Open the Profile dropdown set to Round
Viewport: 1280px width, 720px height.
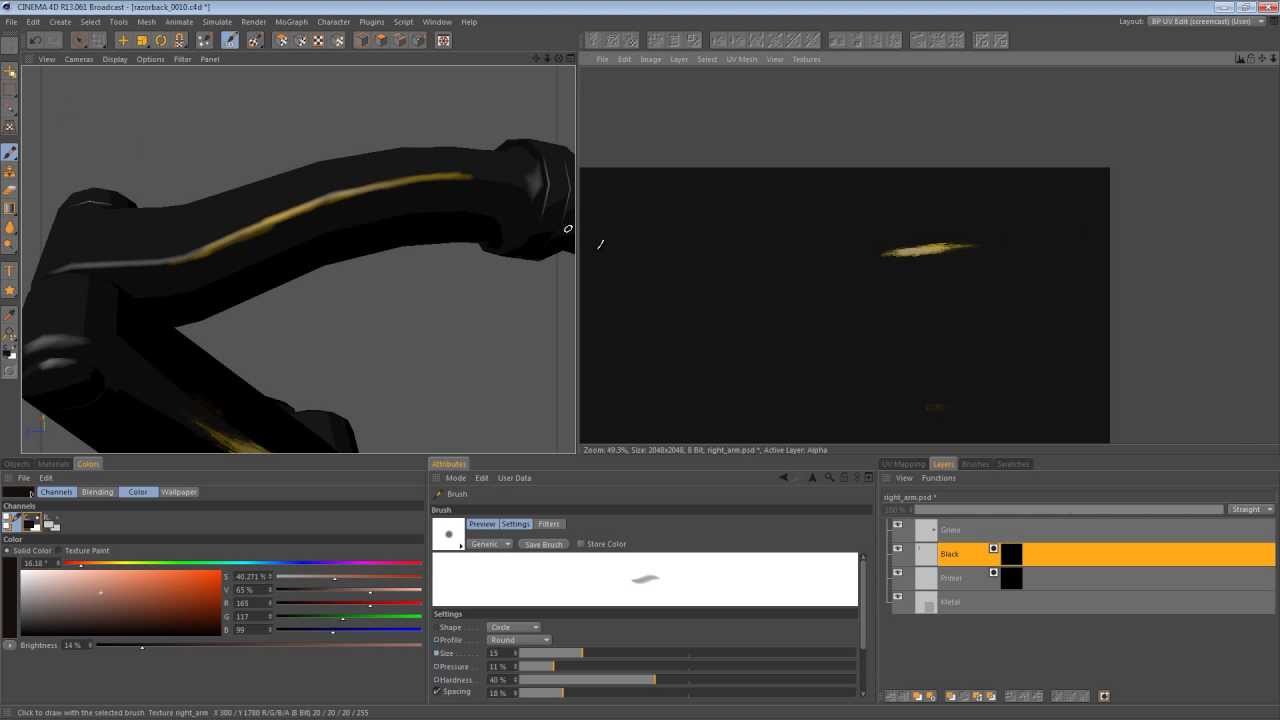(x=518, y=640)
